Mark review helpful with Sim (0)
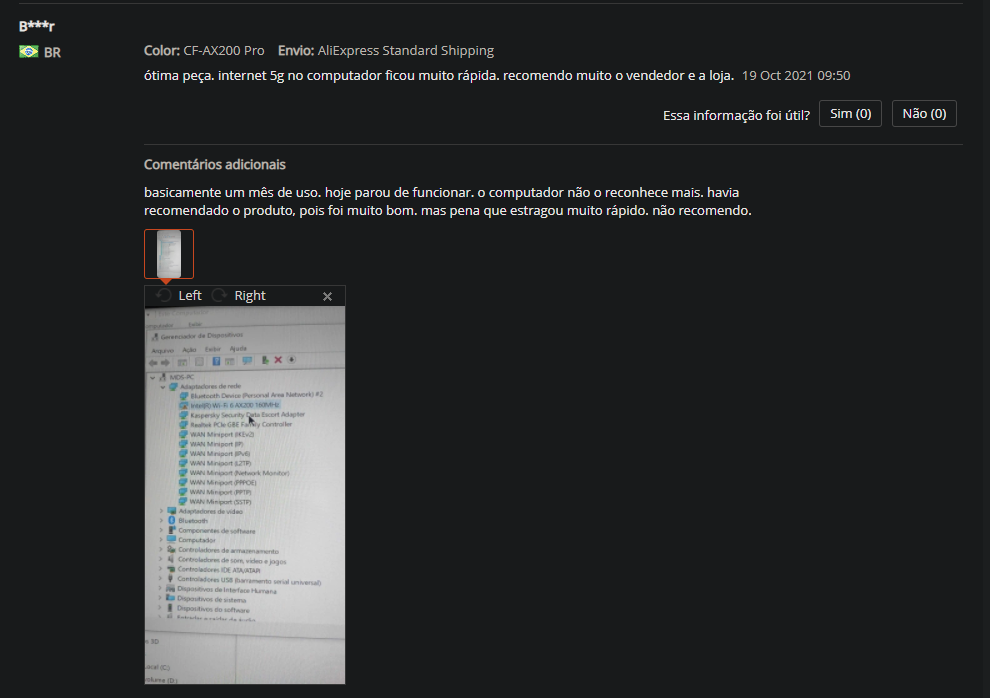The width and height of the screenshot is (990, 698). coord(850,114)
